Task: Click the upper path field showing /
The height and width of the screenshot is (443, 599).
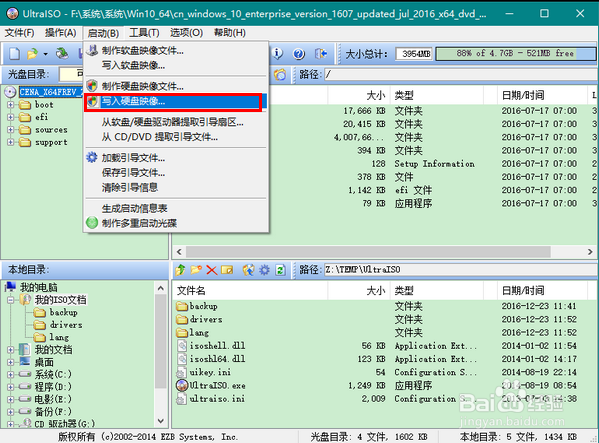Action: click(x=461, y=74)
